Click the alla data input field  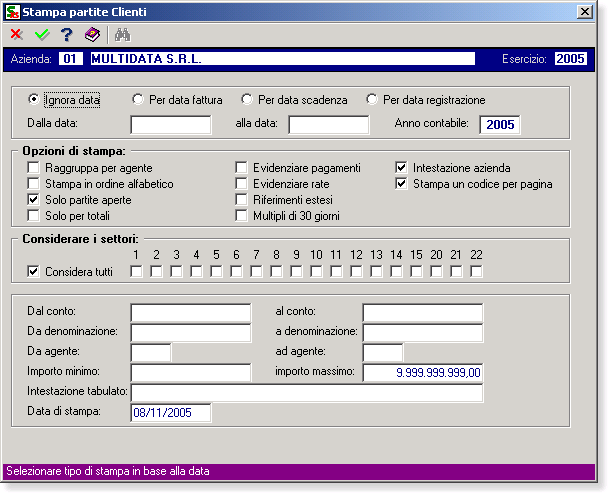(329, 125)
